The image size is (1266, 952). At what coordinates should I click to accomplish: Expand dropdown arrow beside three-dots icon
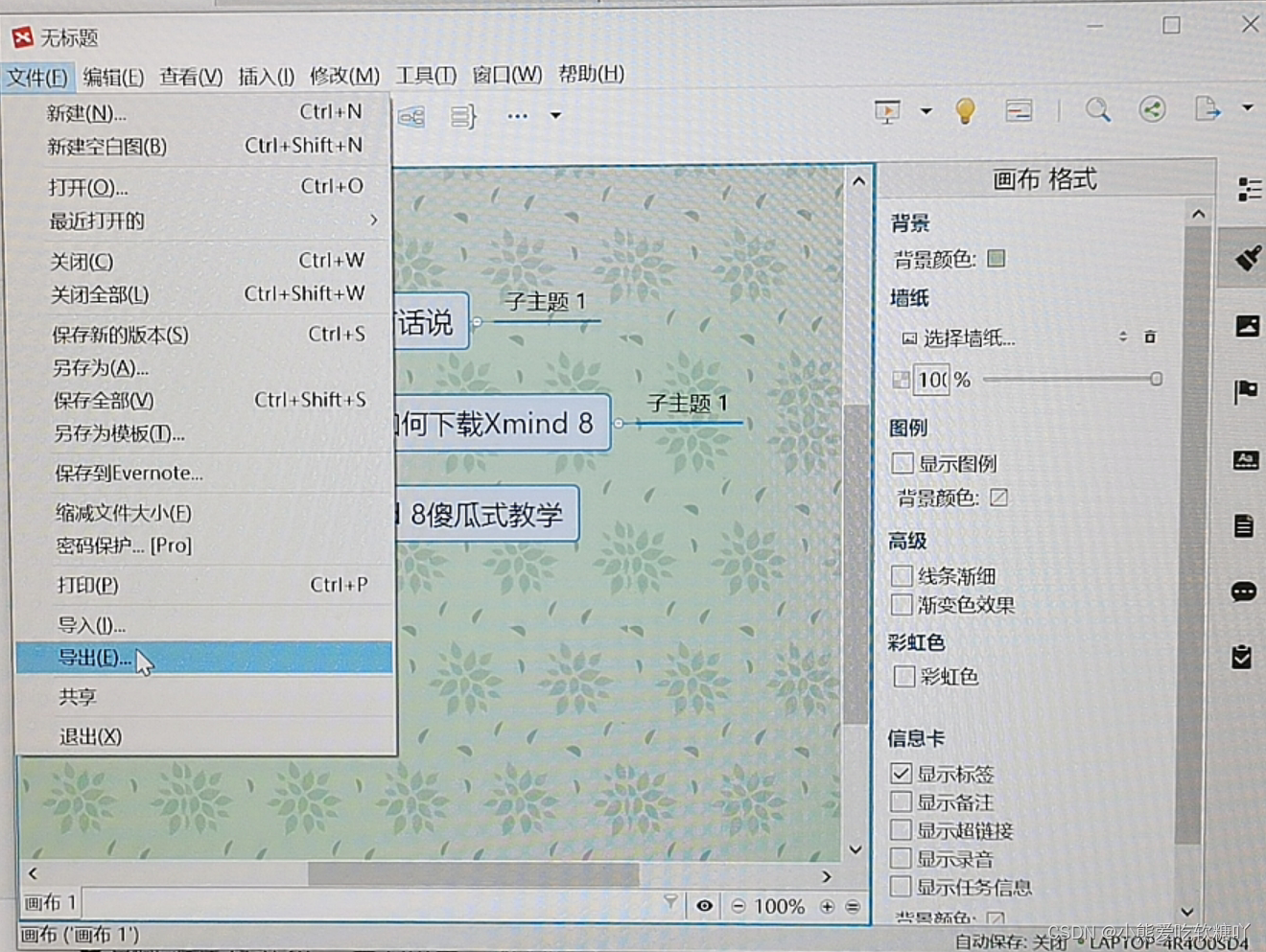pyautogui.click(x=555, y=116)
